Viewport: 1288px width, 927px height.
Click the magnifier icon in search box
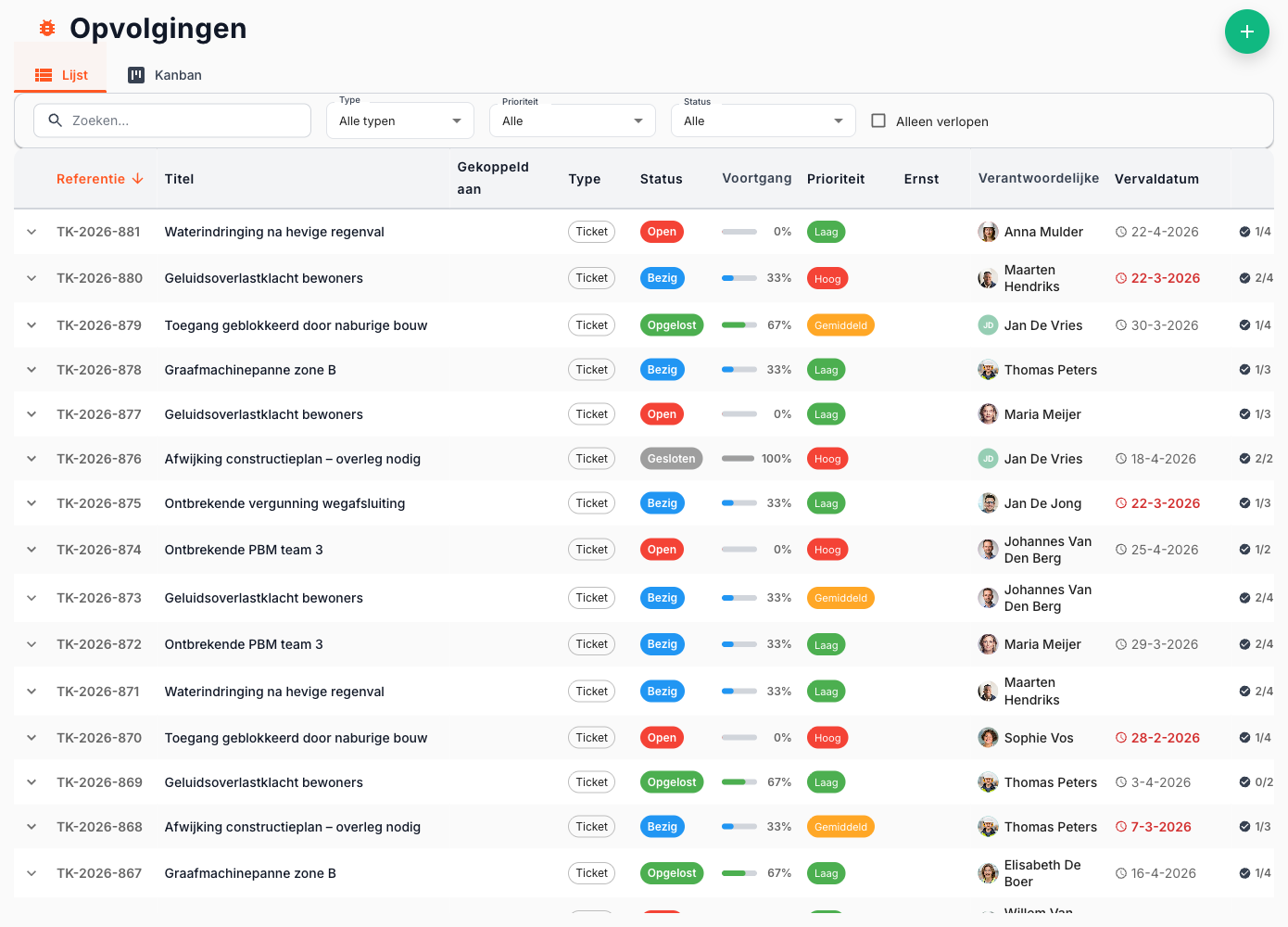(x=56, y=121)
